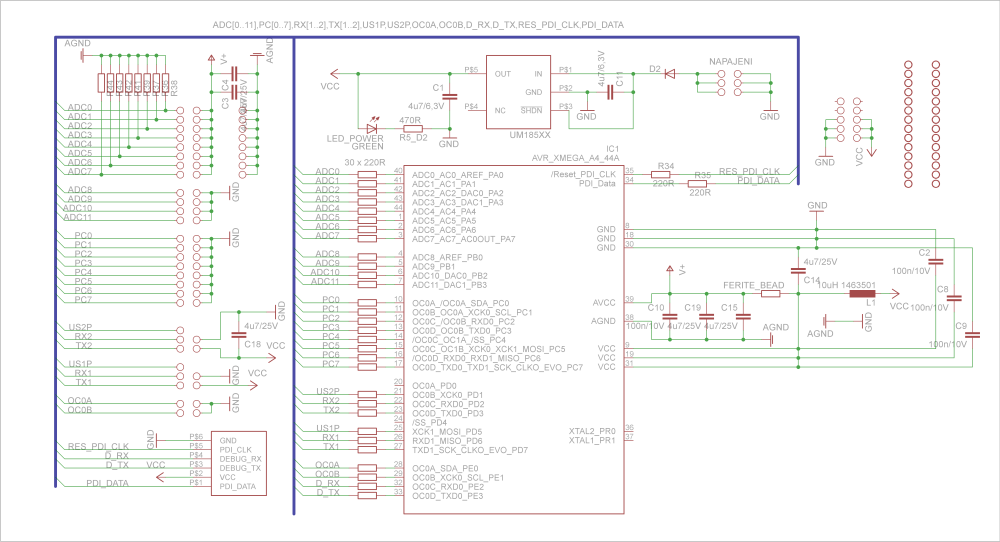Select the FERITE_BEAD component symbol
The height and width of the screenshot is (542, 1000).
coord(770,294)
